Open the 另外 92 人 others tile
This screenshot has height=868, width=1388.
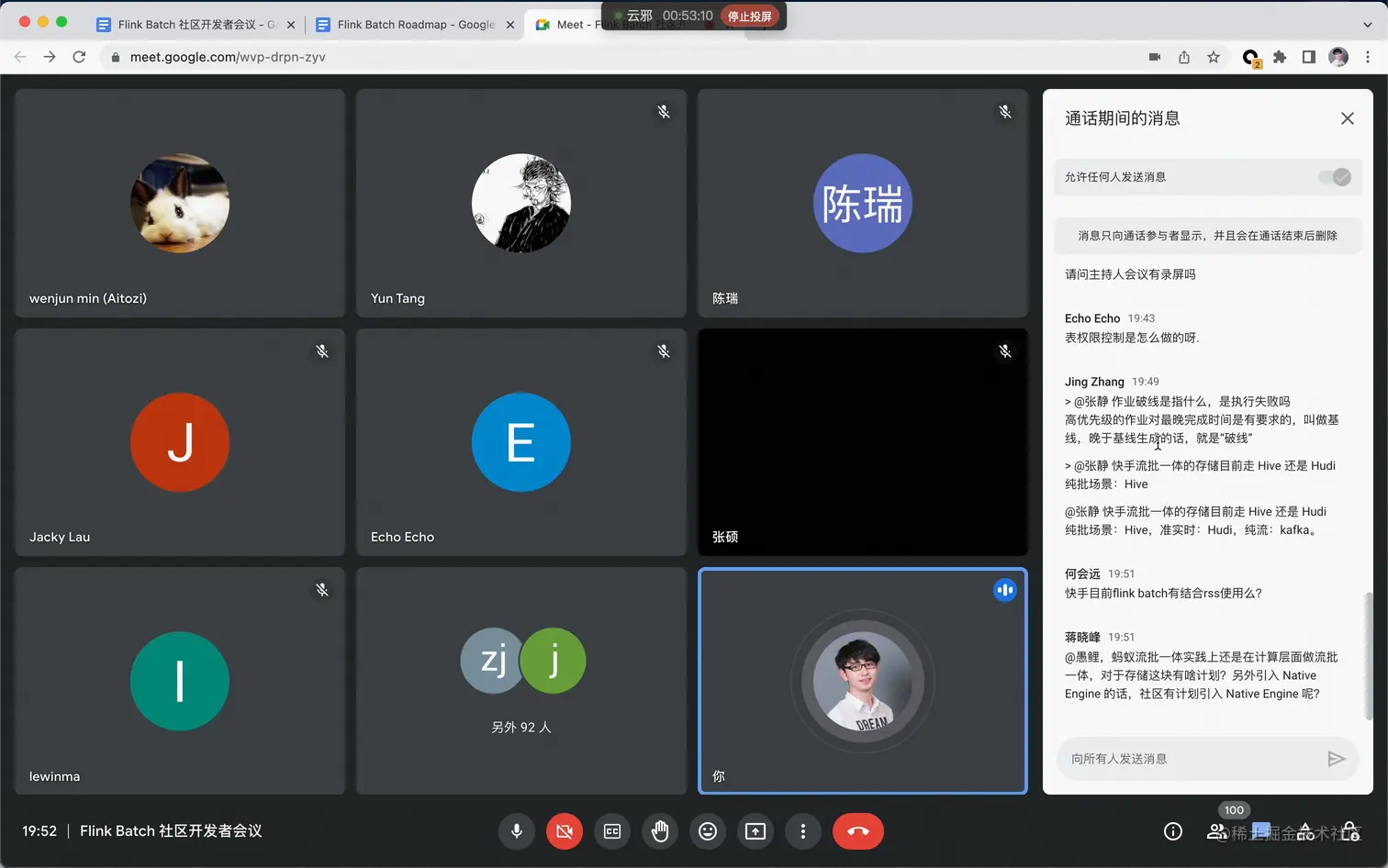click(521, 681)
